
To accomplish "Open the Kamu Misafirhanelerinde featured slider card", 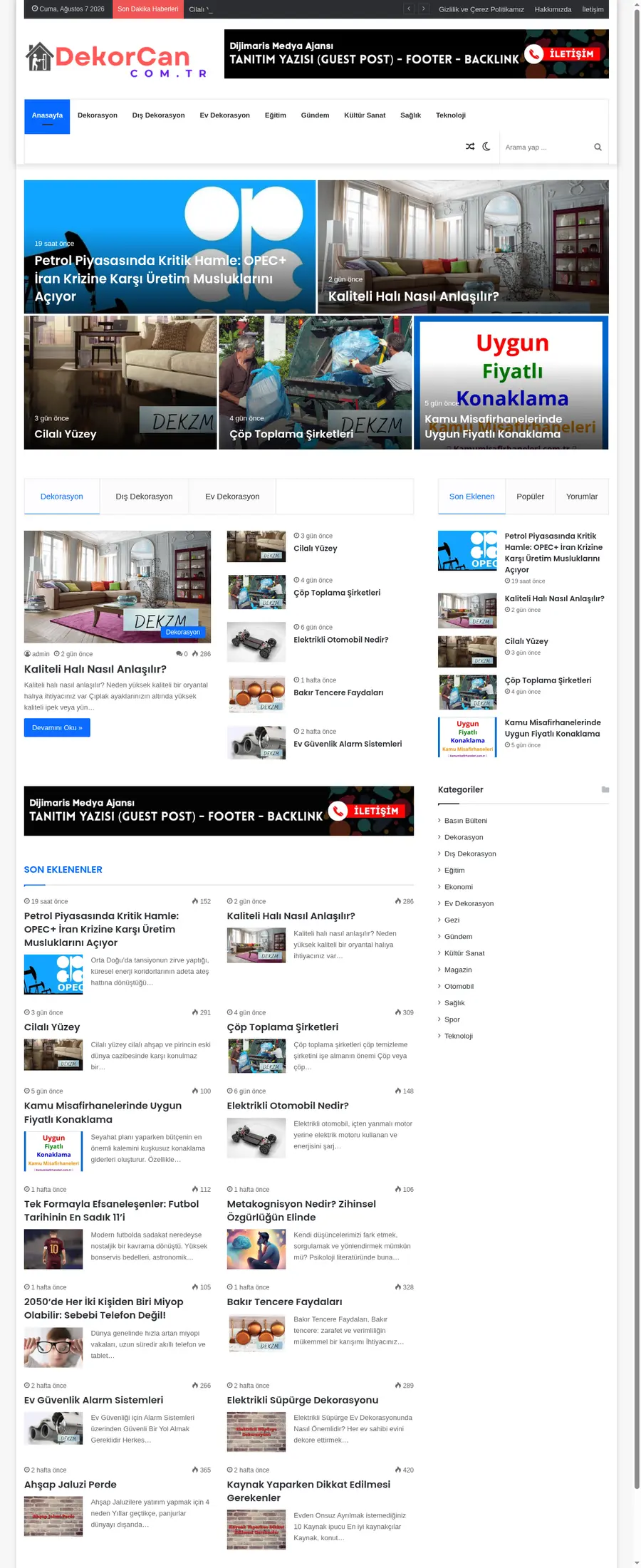I will coord(511,383).
